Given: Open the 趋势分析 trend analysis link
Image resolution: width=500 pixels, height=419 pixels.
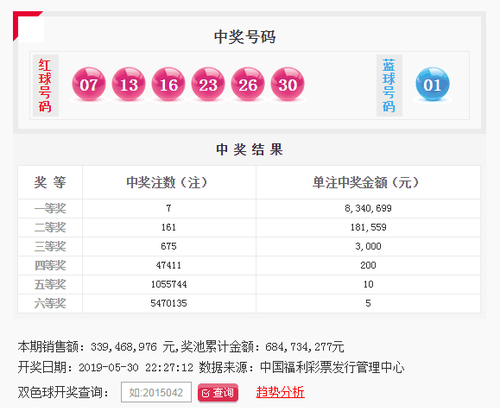Looking at the screenshot, I should [x=280, y=392].
